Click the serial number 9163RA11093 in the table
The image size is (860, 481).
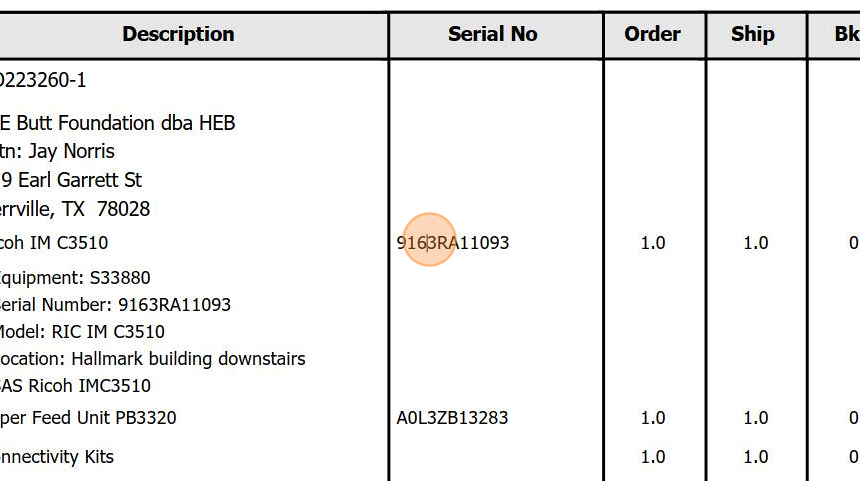tap(452, 242)
